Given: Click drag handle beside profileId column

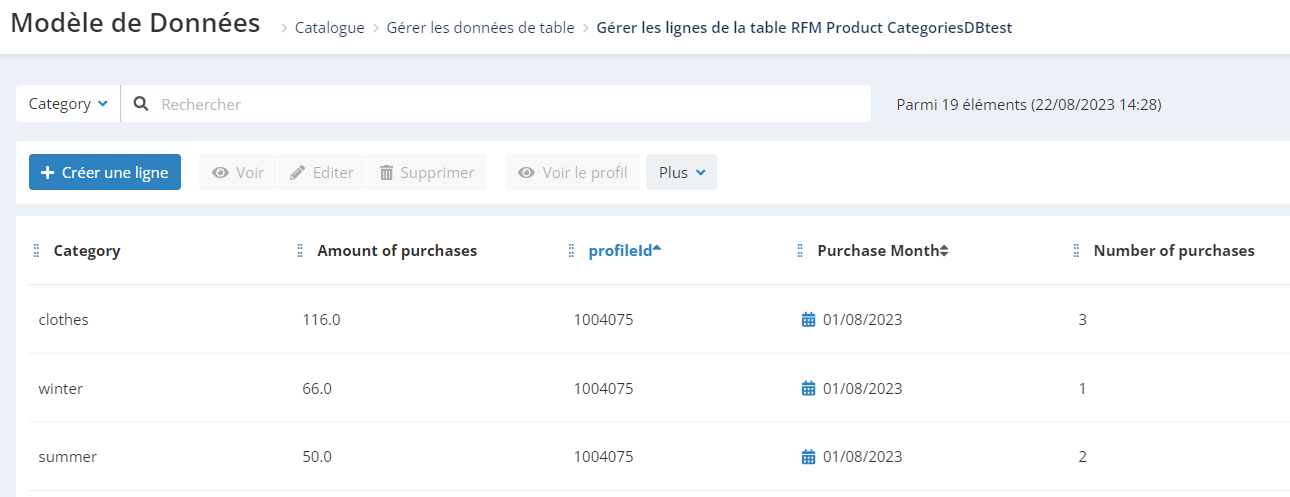Looking at the screenshot, I should [571, 251].
